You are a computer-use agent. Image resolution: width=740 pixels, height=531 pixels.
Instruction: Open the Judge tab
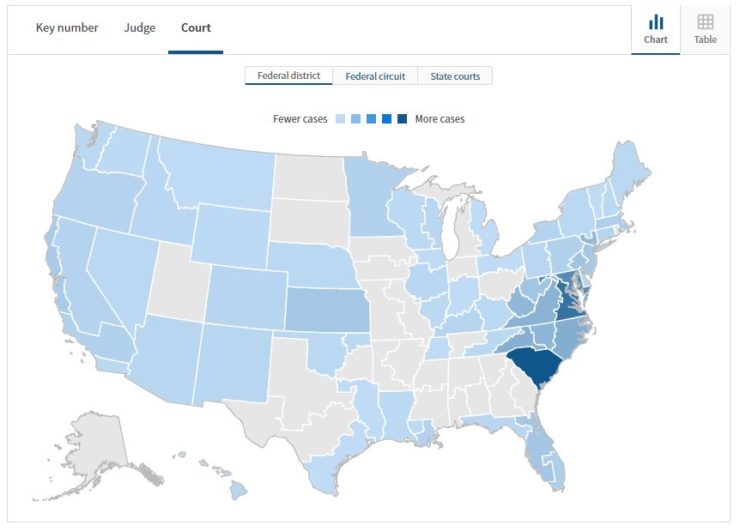pos(140,28)
